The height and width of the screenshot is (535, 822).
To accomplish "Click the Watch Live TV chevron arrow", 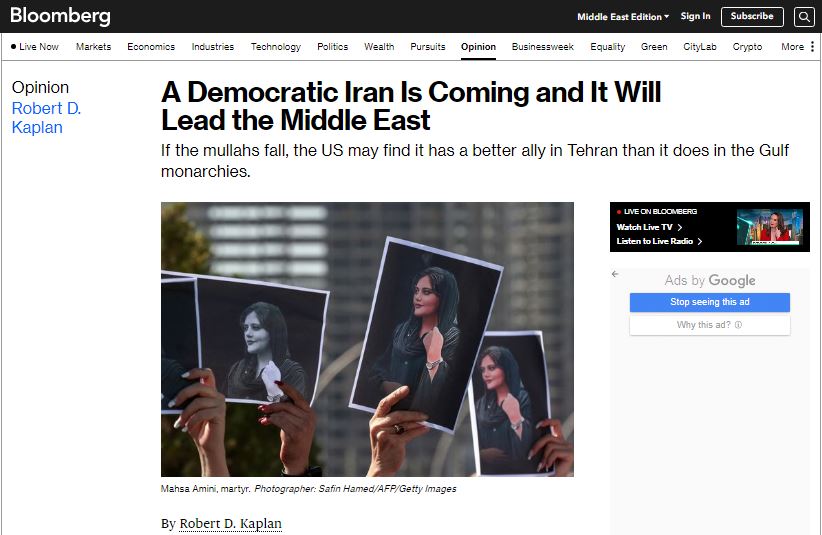I will 679,227.
